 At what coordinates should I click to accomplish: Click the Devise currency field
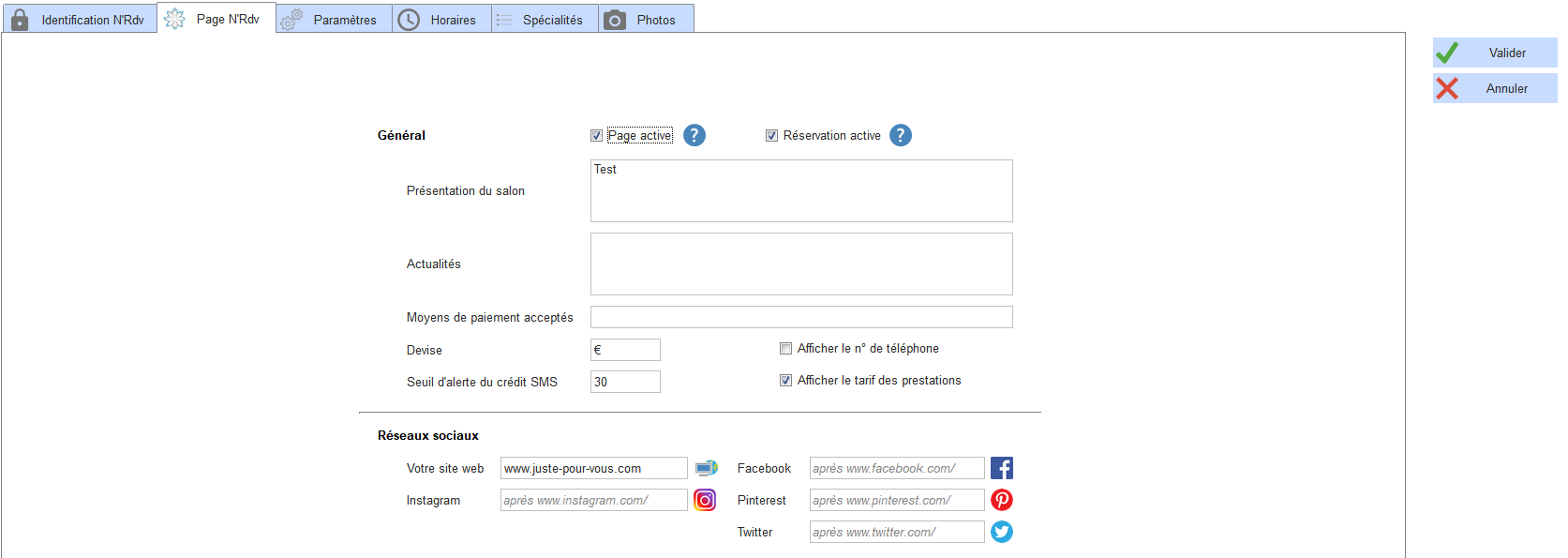625,350
